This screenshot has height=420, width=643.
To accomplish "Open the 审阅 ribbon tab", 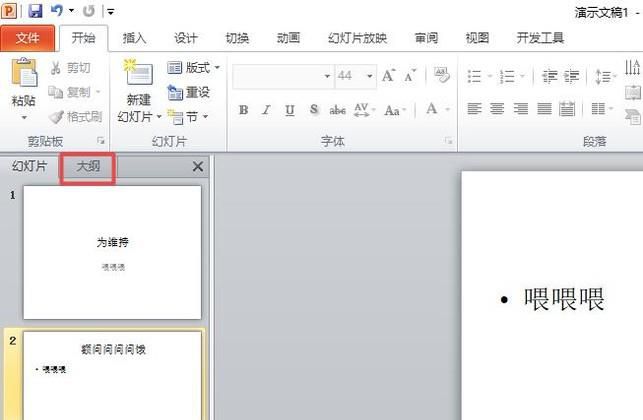I will pyautogui.click(x=426, y=38).
